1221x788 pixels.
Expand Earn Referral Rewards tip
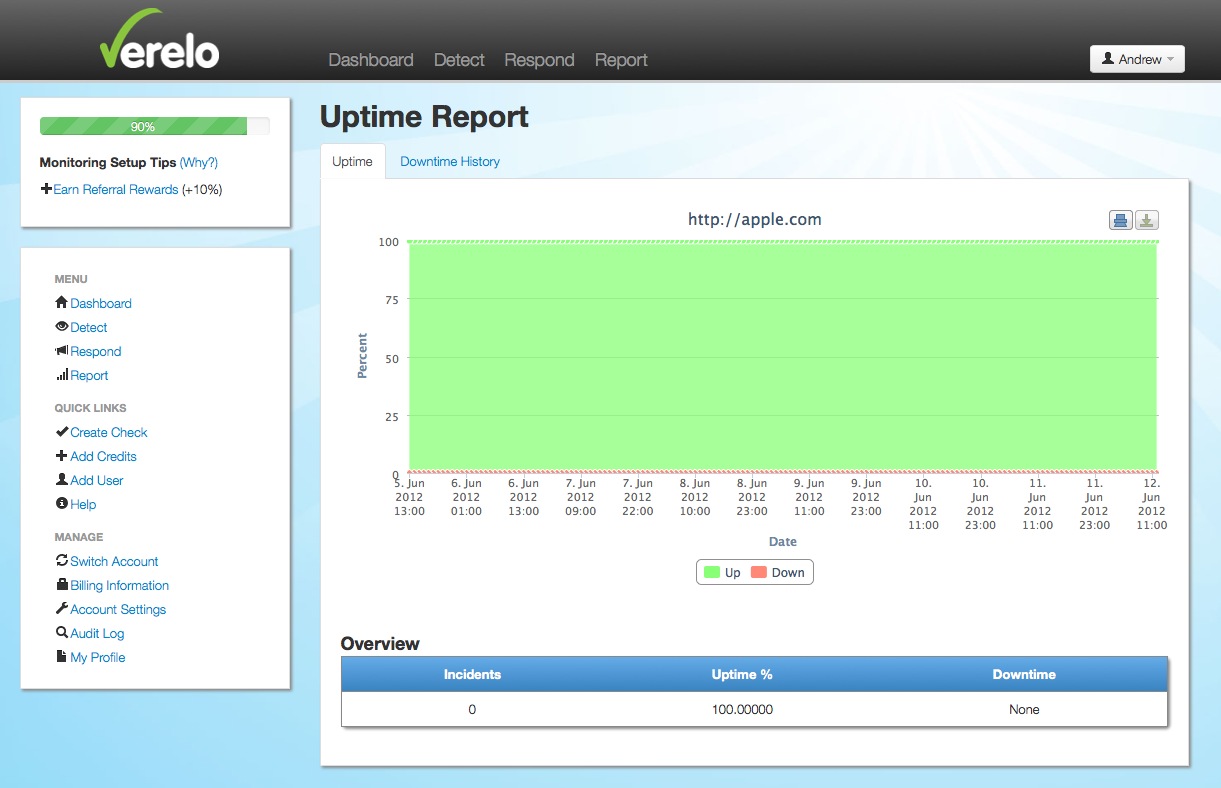click(x=115, y=189)
